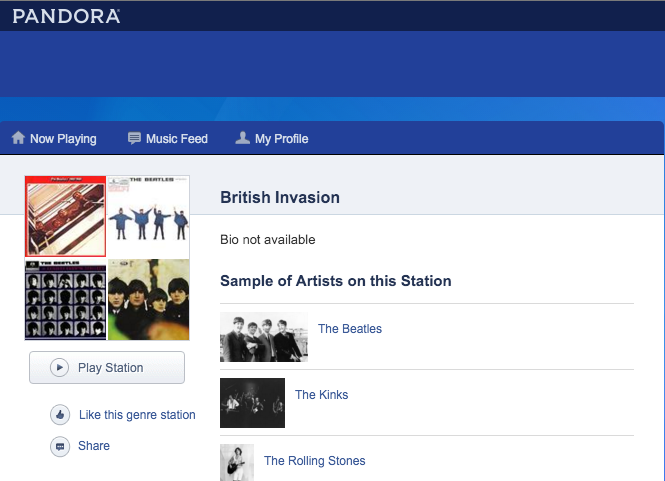Open The Kinks artist link

321,395
